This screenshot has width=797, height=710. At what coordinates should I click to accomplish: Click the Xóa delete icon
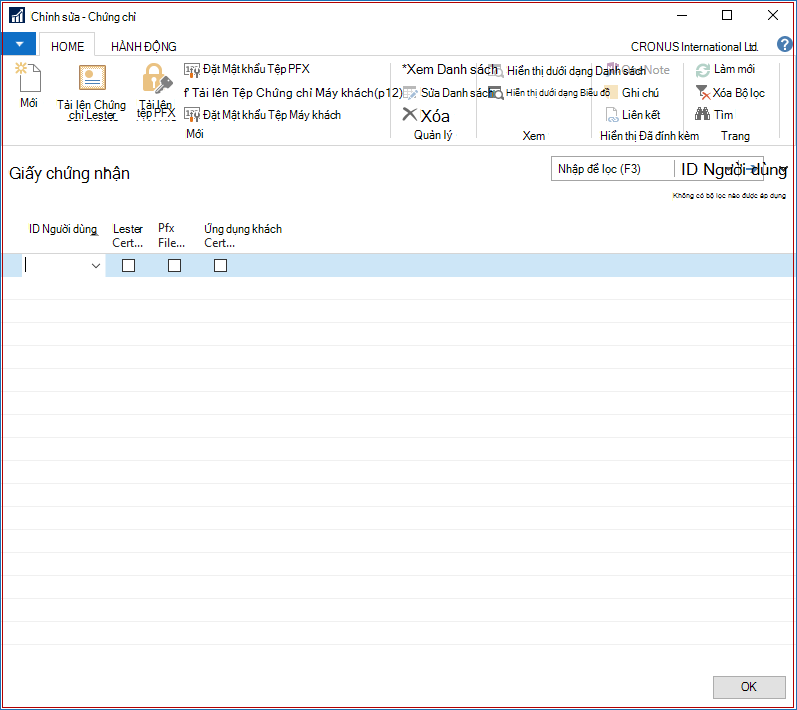pos(409,114)
